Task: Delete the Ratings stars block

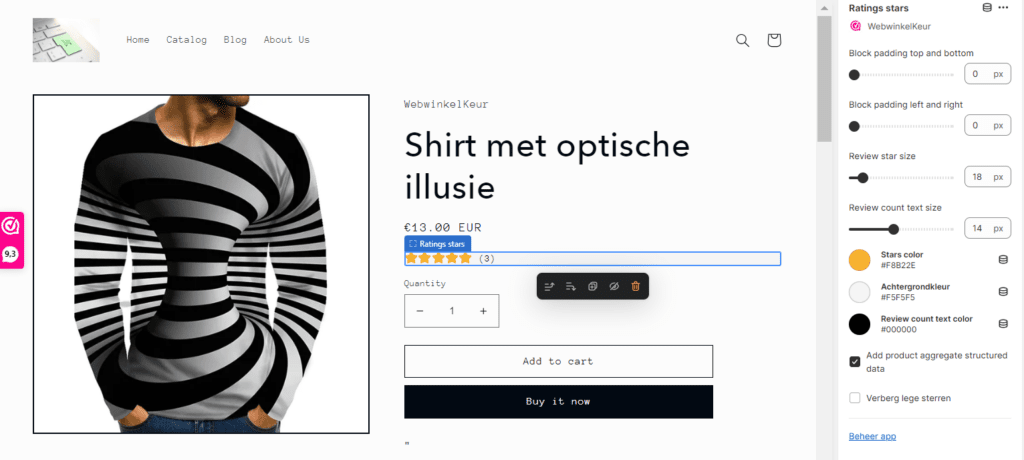Action: point(635,286)
